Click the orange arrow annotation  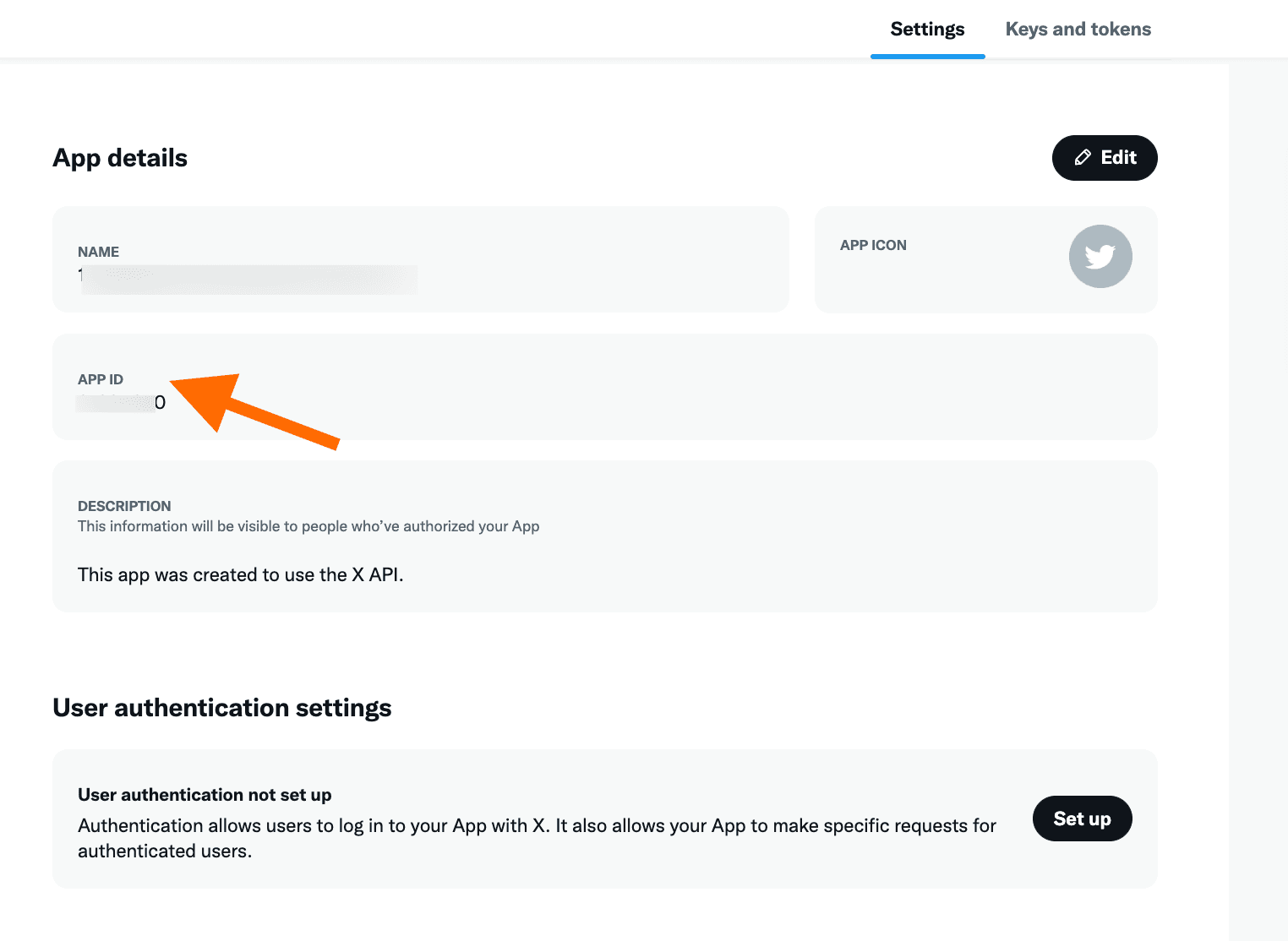pyautogui.click(x=254, y=411)
